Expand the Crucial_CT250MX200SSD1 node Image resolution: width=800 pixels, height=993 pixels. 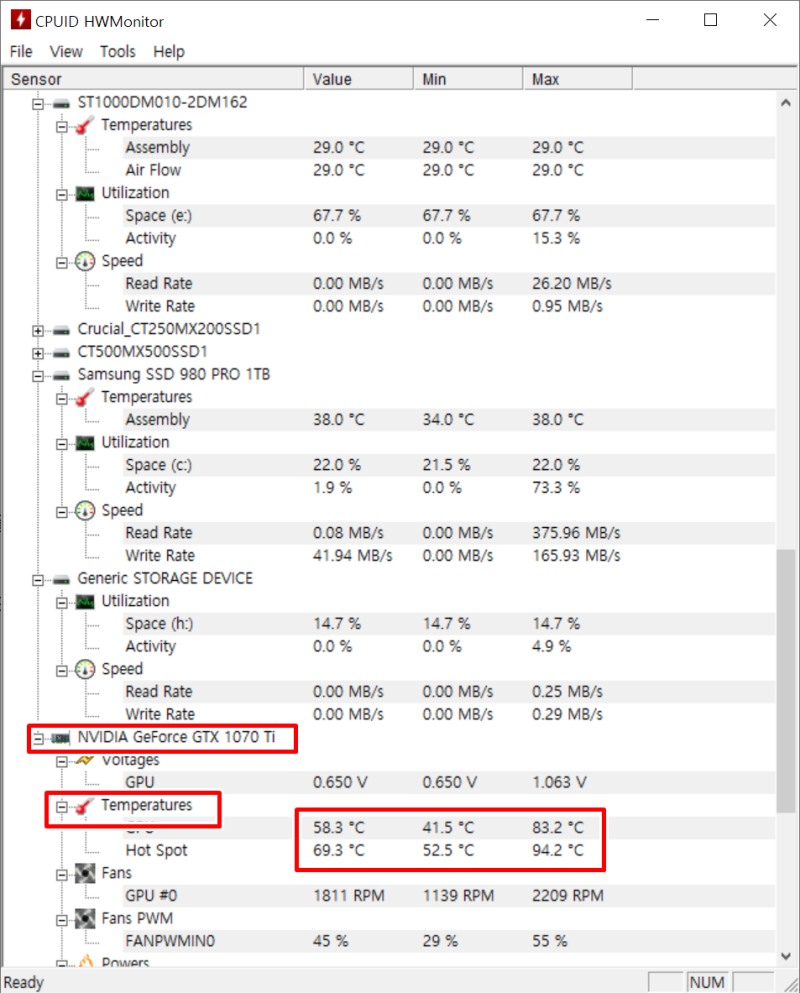point(36,329)
